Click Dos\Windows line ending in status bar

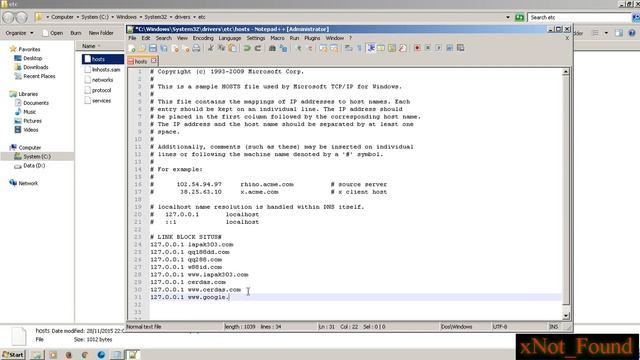pyautogui.click(x=456, y=327)
